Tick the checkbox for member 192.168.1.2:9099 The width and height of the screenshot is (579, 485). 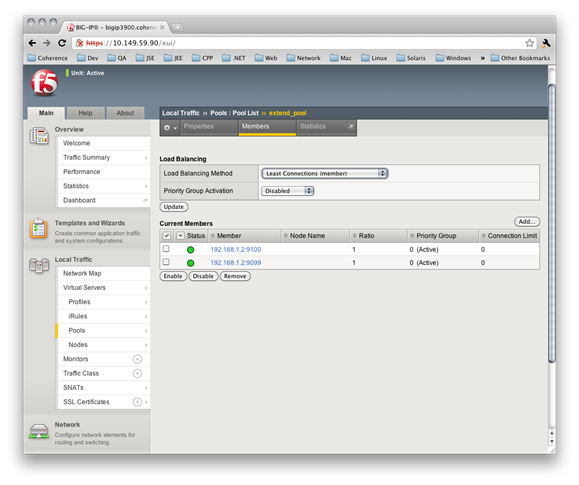pos(166,262)
